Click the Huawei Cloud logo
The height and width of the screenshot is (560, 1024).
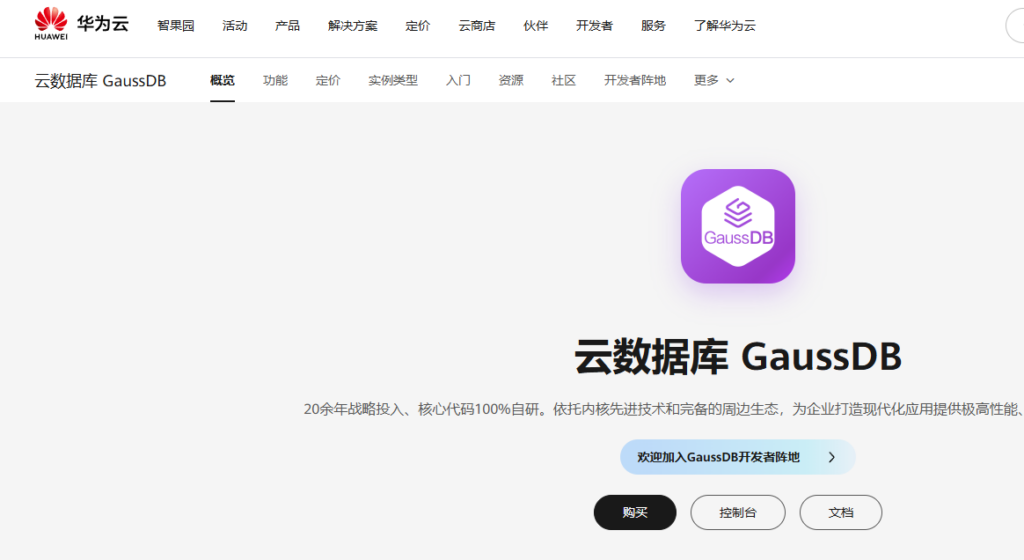tap(82, 24)
